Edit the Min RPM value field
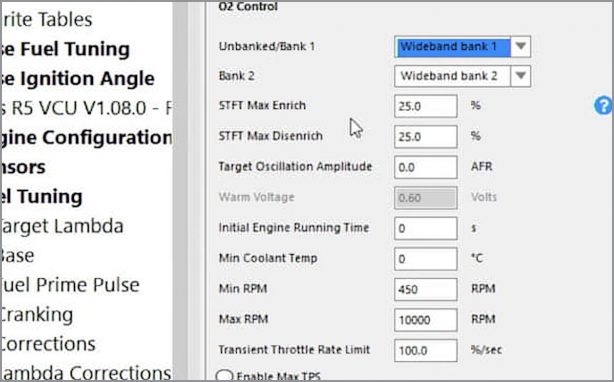 coord(426,289)
